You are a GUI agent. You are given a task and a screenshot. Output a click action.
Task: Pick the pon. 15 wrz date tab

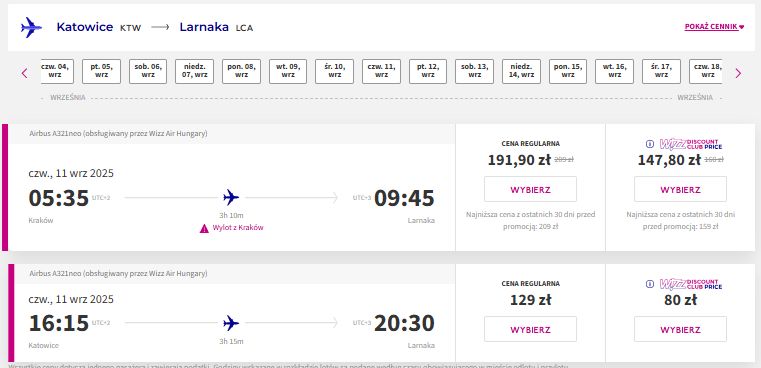568,71
